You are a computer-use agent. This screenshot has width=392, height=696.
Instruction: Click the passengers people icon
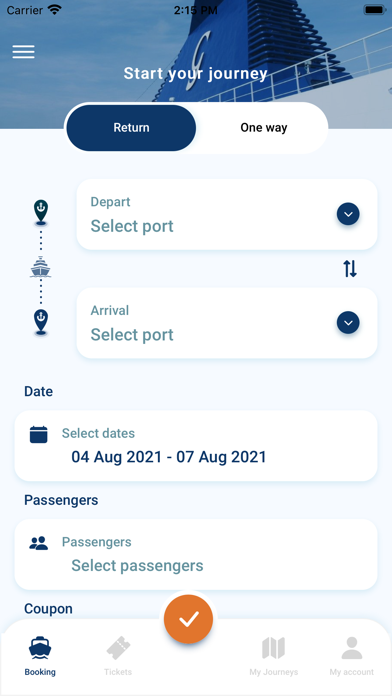point(39,543)
